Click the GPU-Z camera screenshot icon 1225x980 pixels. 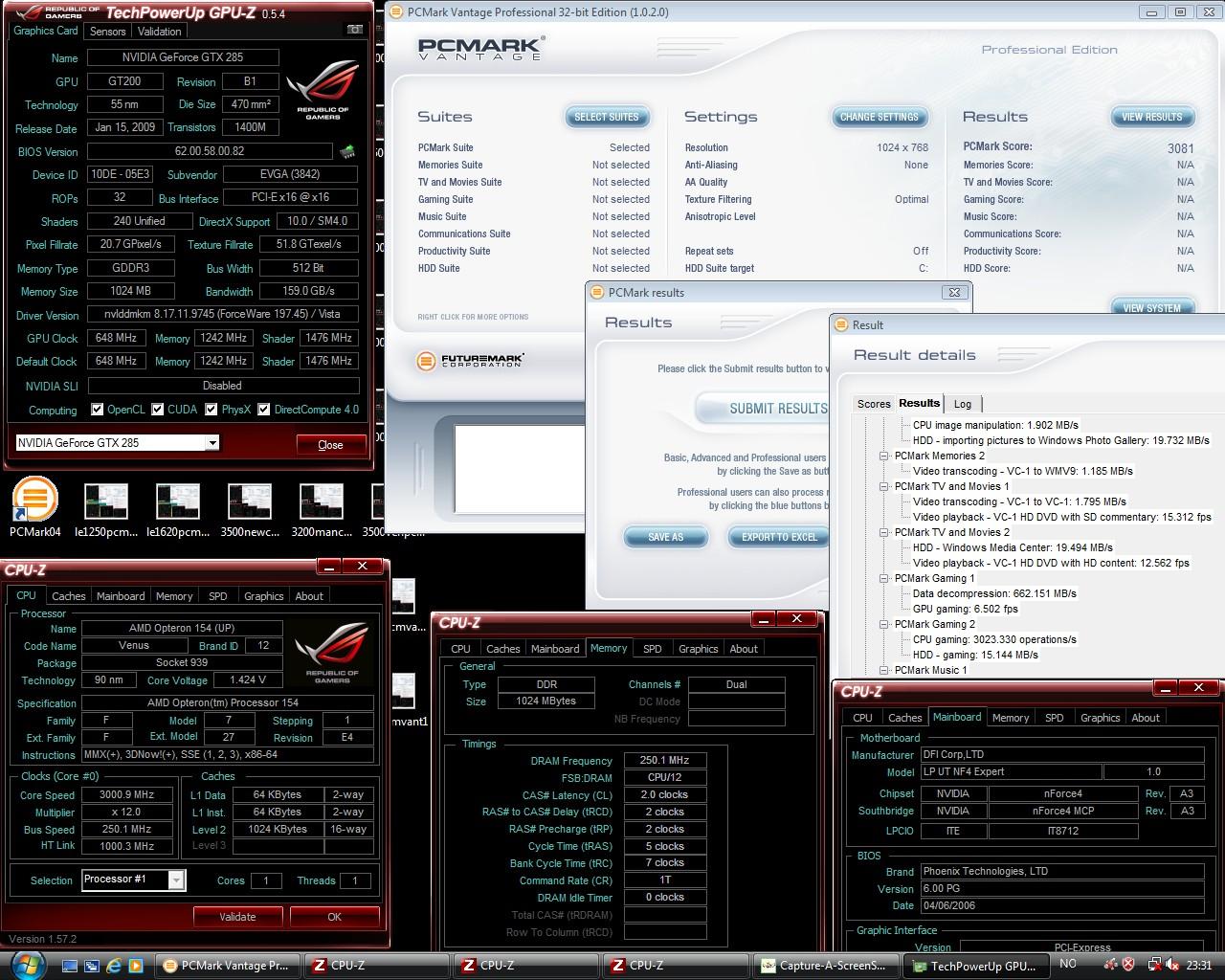click(x=355, y=30)
